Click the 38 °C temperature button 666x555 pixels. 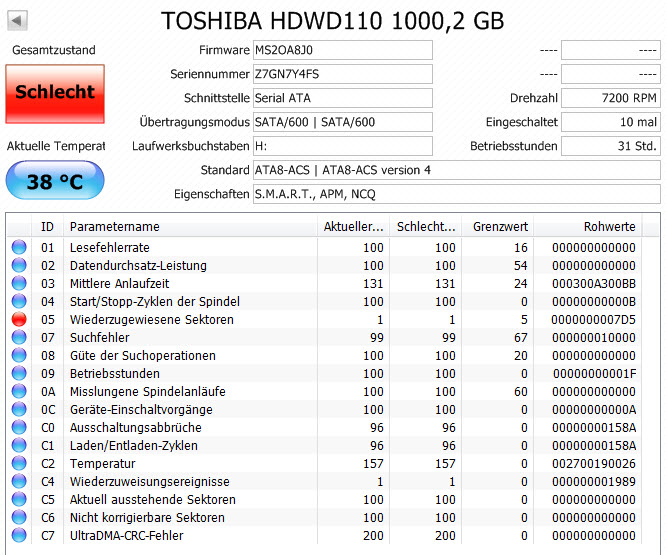(x=55, y=180)
